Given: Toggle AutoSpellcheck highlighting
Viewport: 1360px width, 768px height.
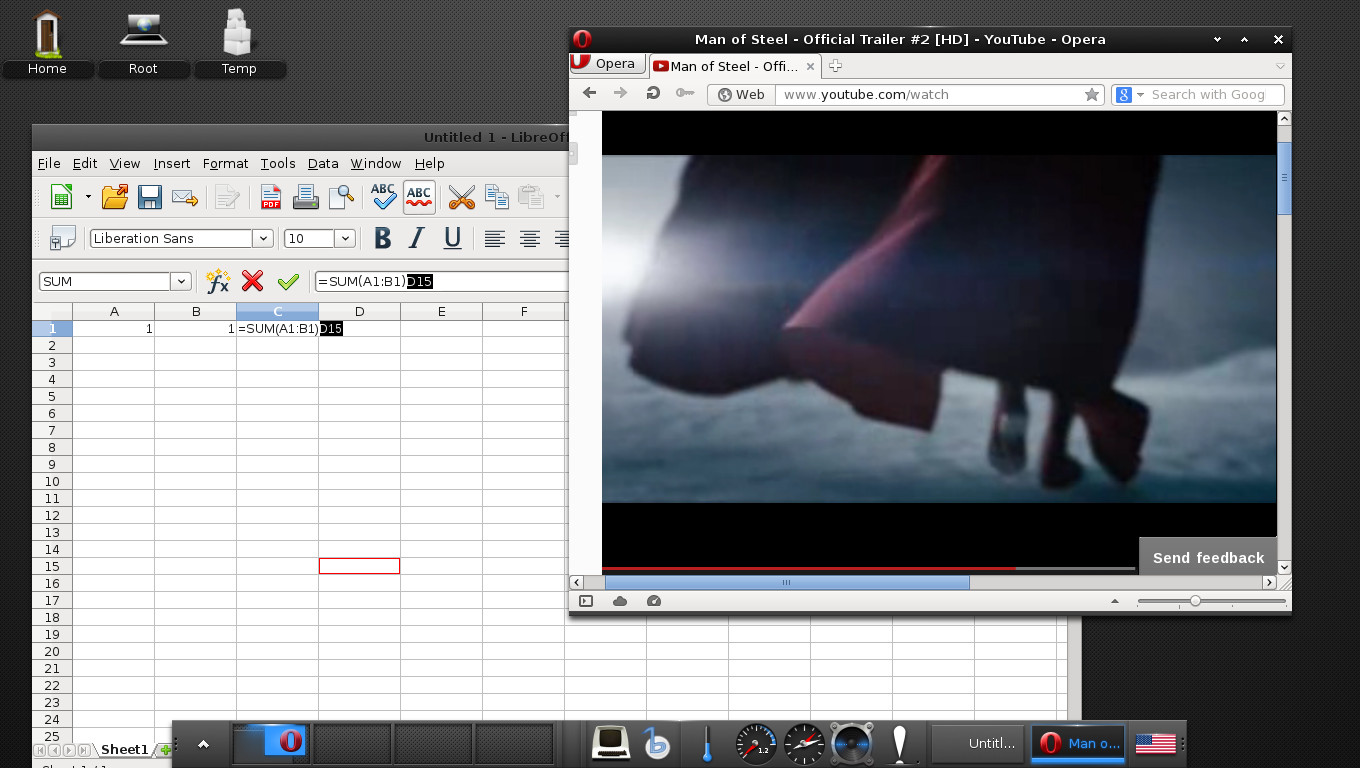Looking at the screenshot, I should (x=419, y=196).
